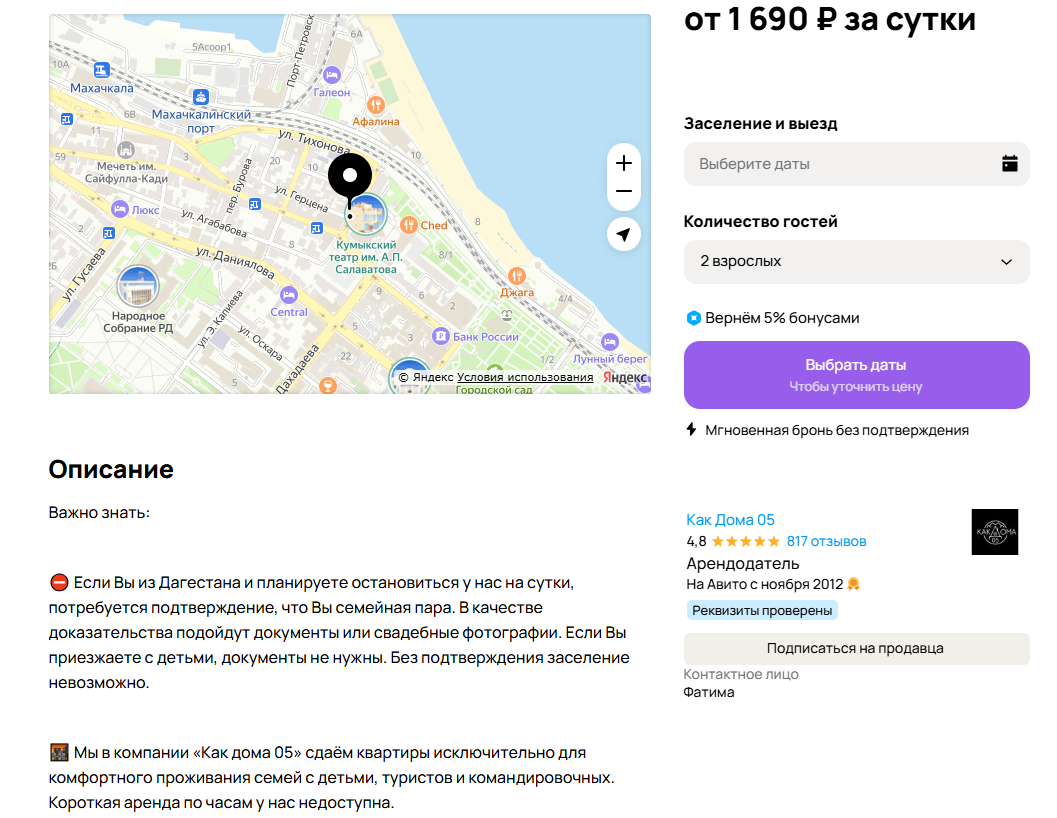
Task: Open Яндекс Условия использования link on map
Action: click(525, 377)
